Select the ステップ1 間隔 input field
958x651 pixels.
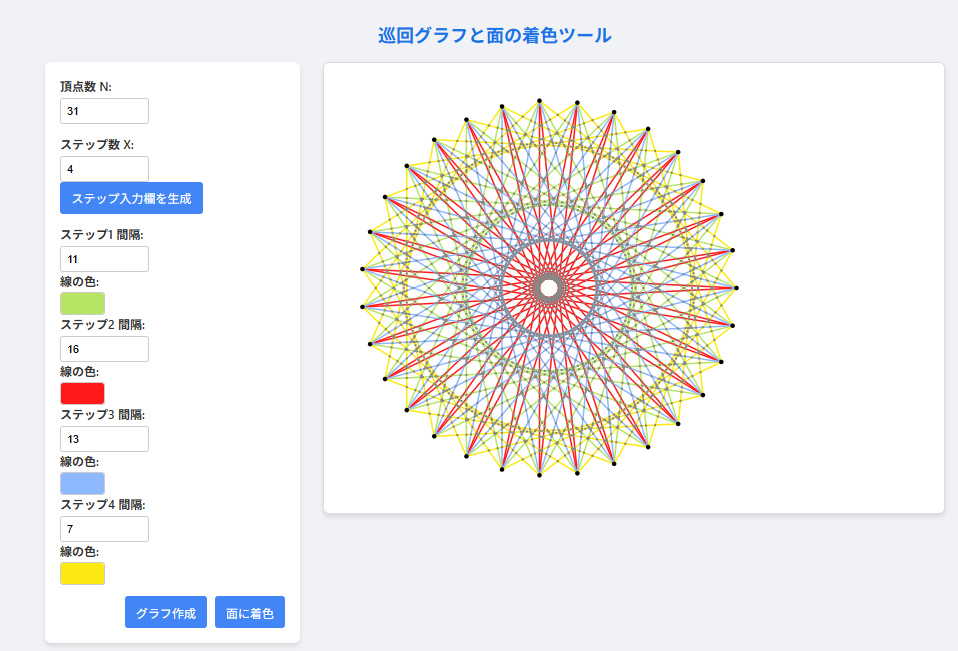click(x=104, y=259)
